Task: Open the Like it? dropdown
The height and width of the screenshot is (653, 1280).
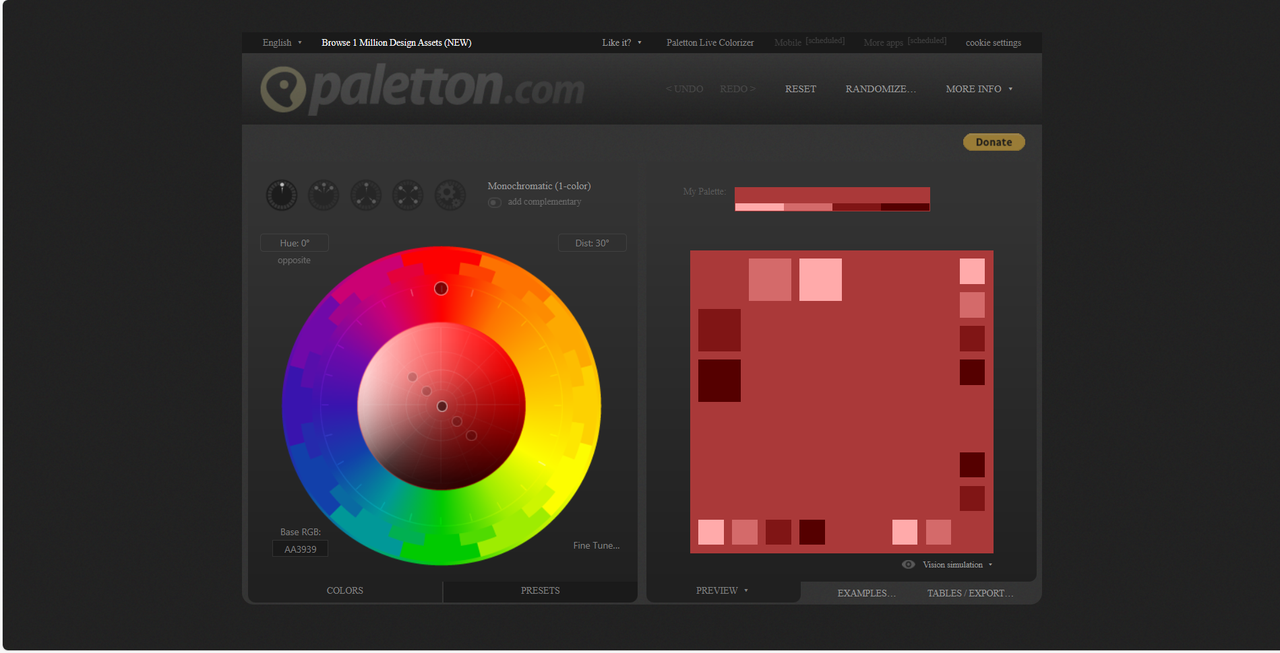Action: [x=622, y=43]
